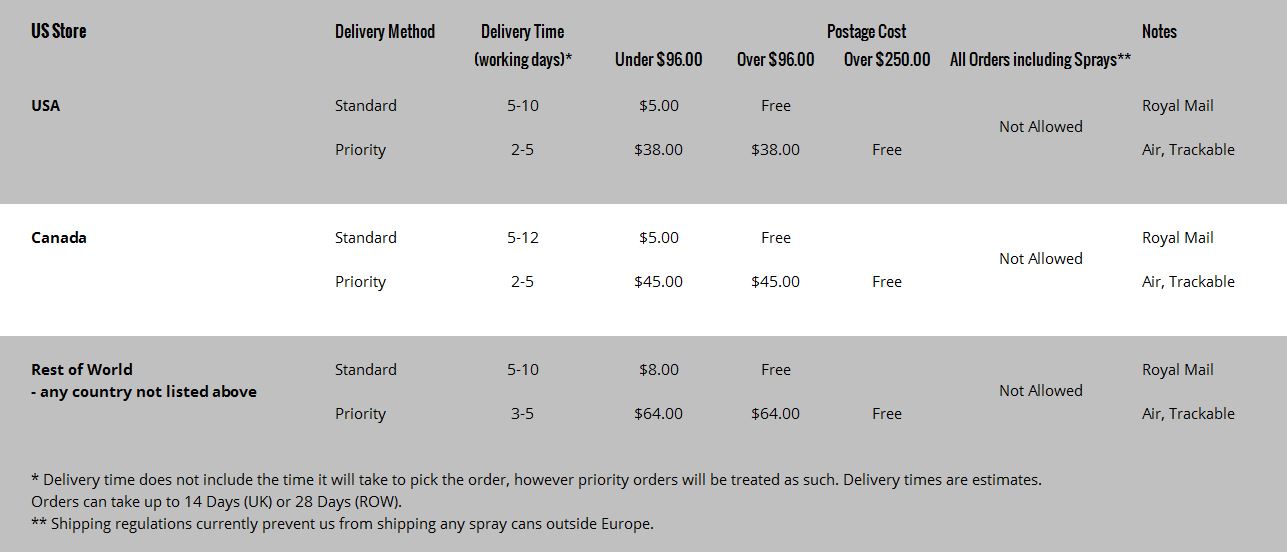
Task: Click the Under $96.00 column heading
Action: tap(658, 60)
